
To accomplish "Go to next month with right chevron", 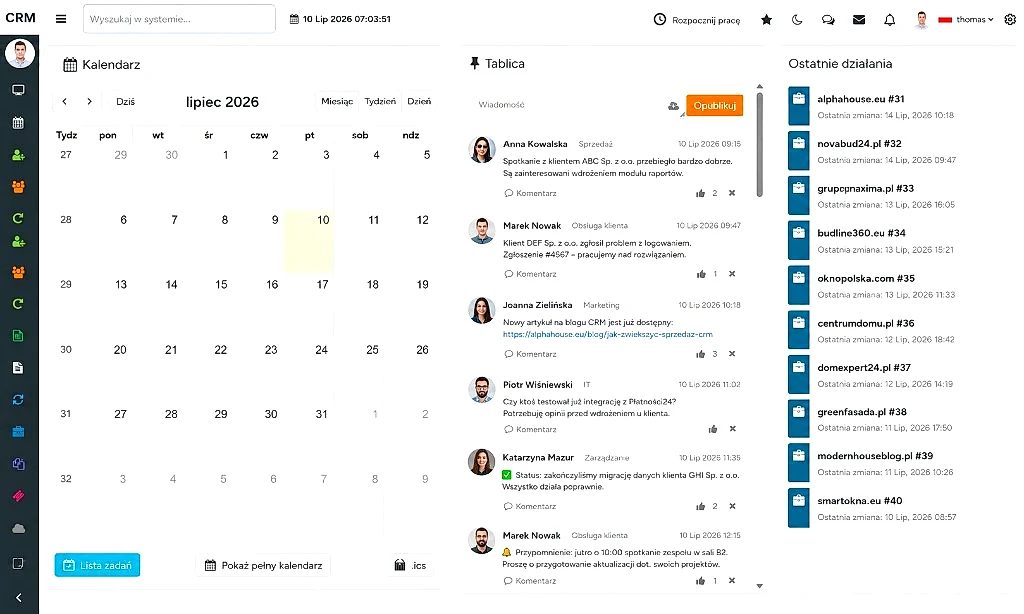I will (x=89, y=101).
